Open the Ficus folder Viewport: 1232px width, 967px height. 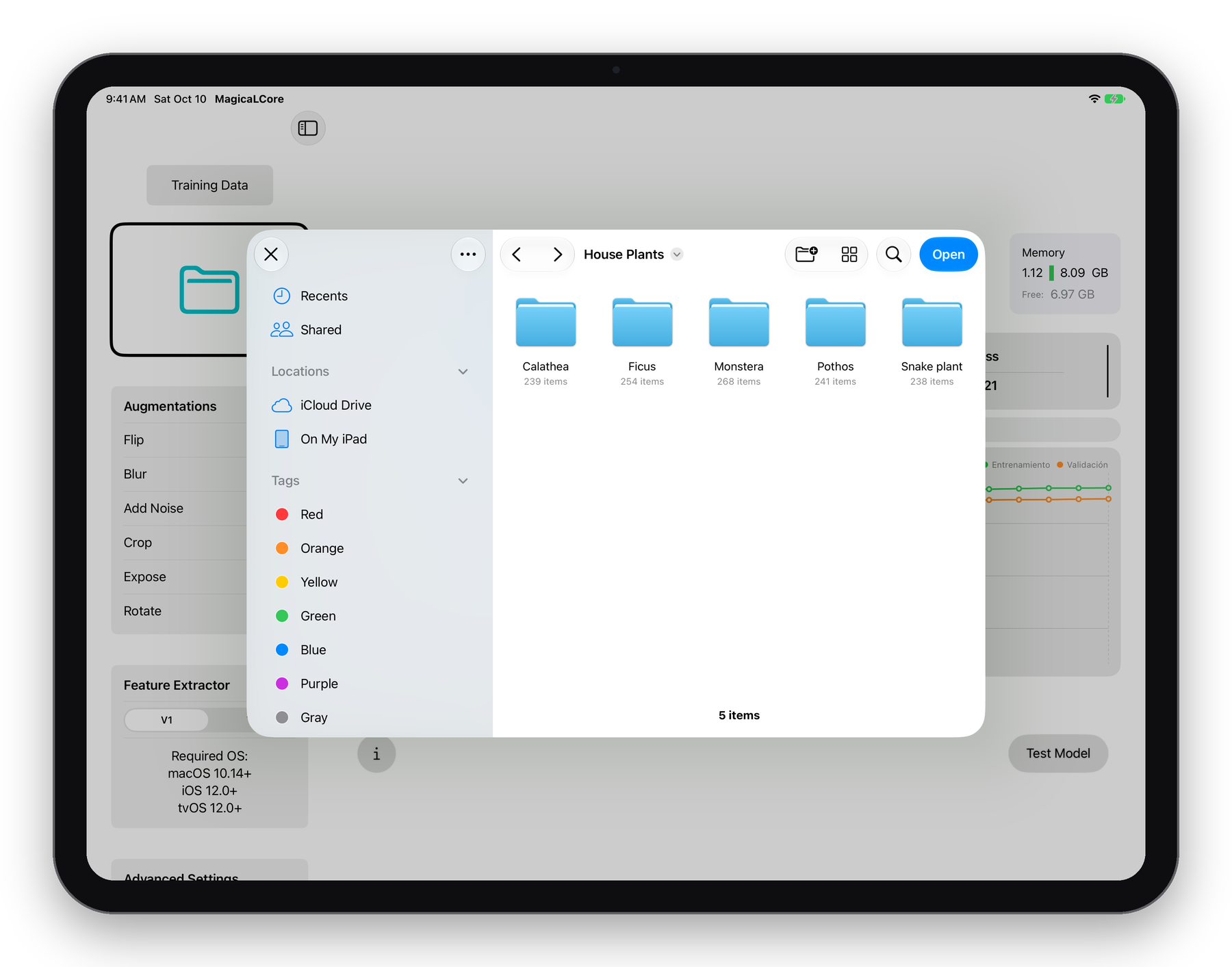coord(642,341)
